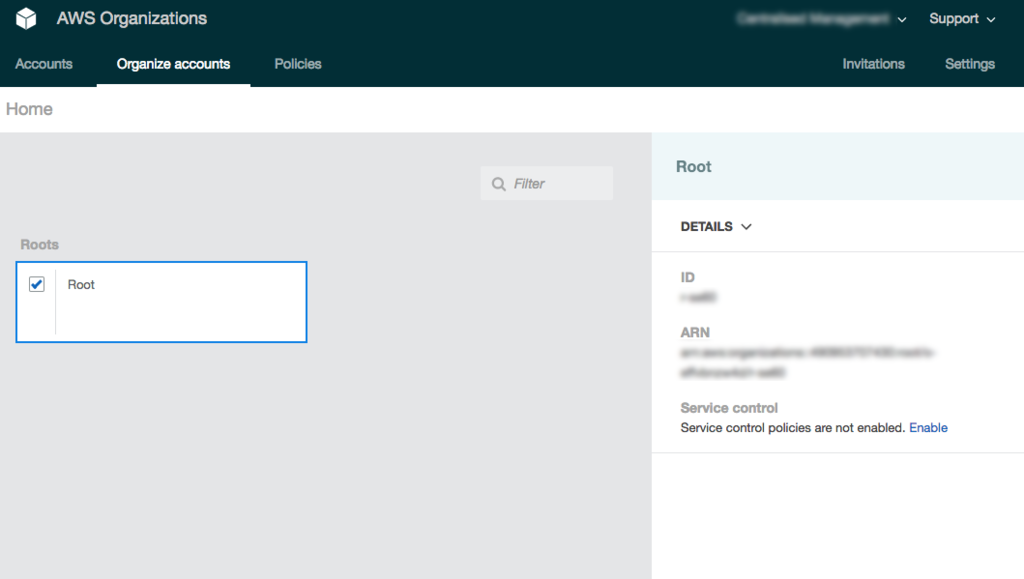Screen dimensions: 1024x579
Task: Click the Roots section heading
Action: click(x=39, y=245)
